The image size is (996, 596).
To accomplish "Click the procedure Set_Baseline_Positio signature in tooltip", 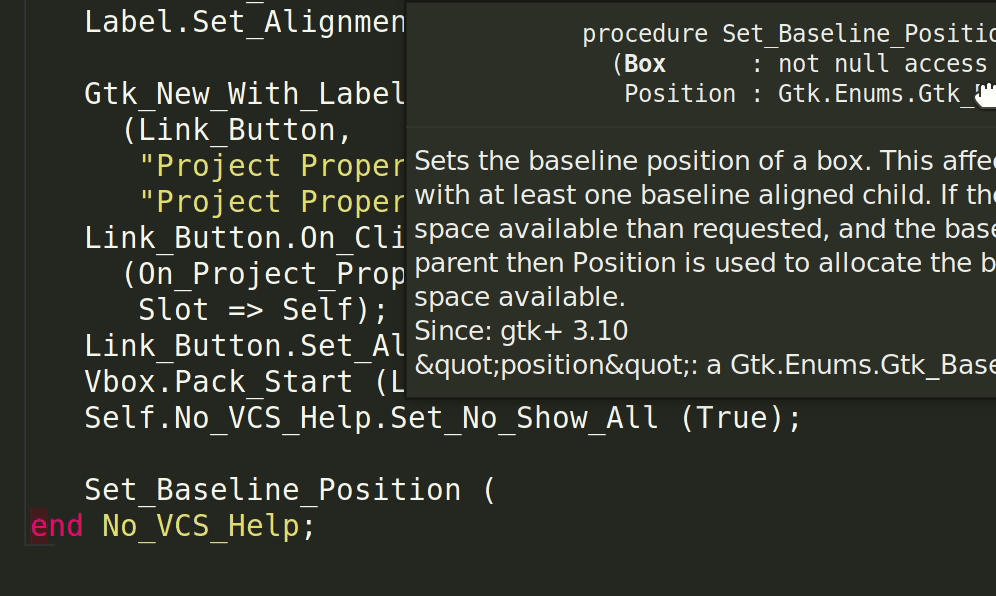I will click(x=789, y=34).
